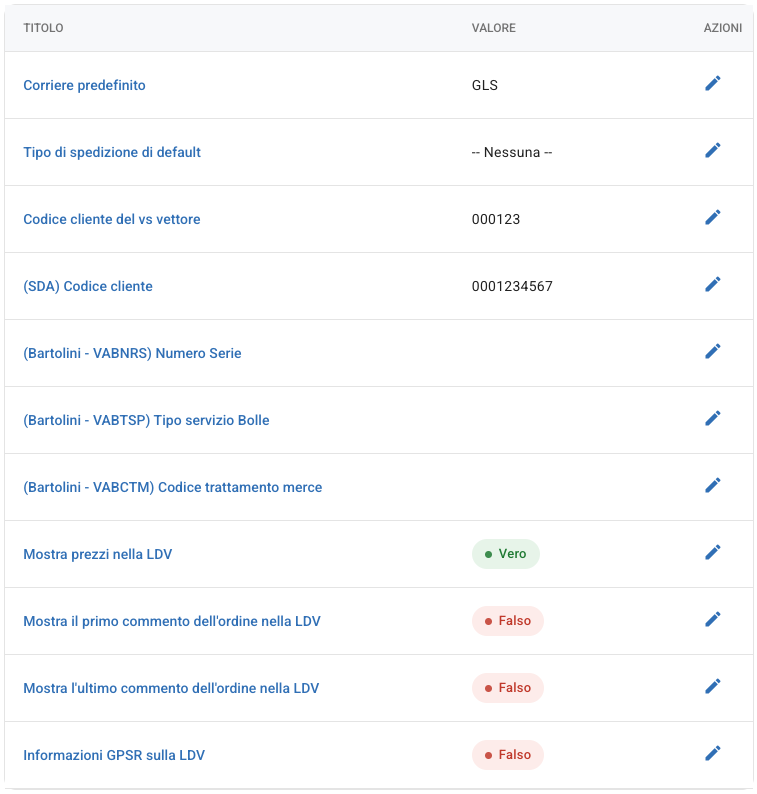Edit VABCTM Codice trattamento merce via pencil
This screenshot has width=757, height=794.
click(x=712, y=486)
